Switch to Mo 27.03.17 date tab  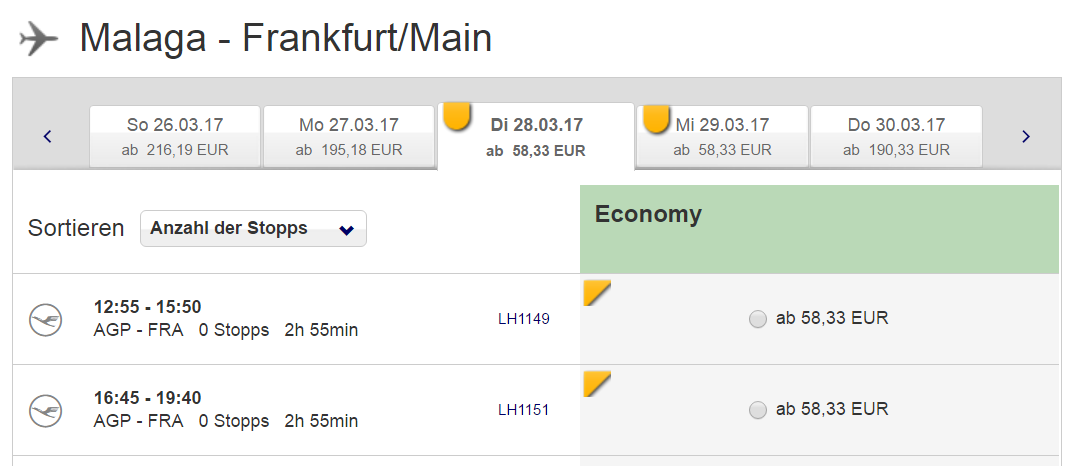pyautogui.click(x=349, y=136)
